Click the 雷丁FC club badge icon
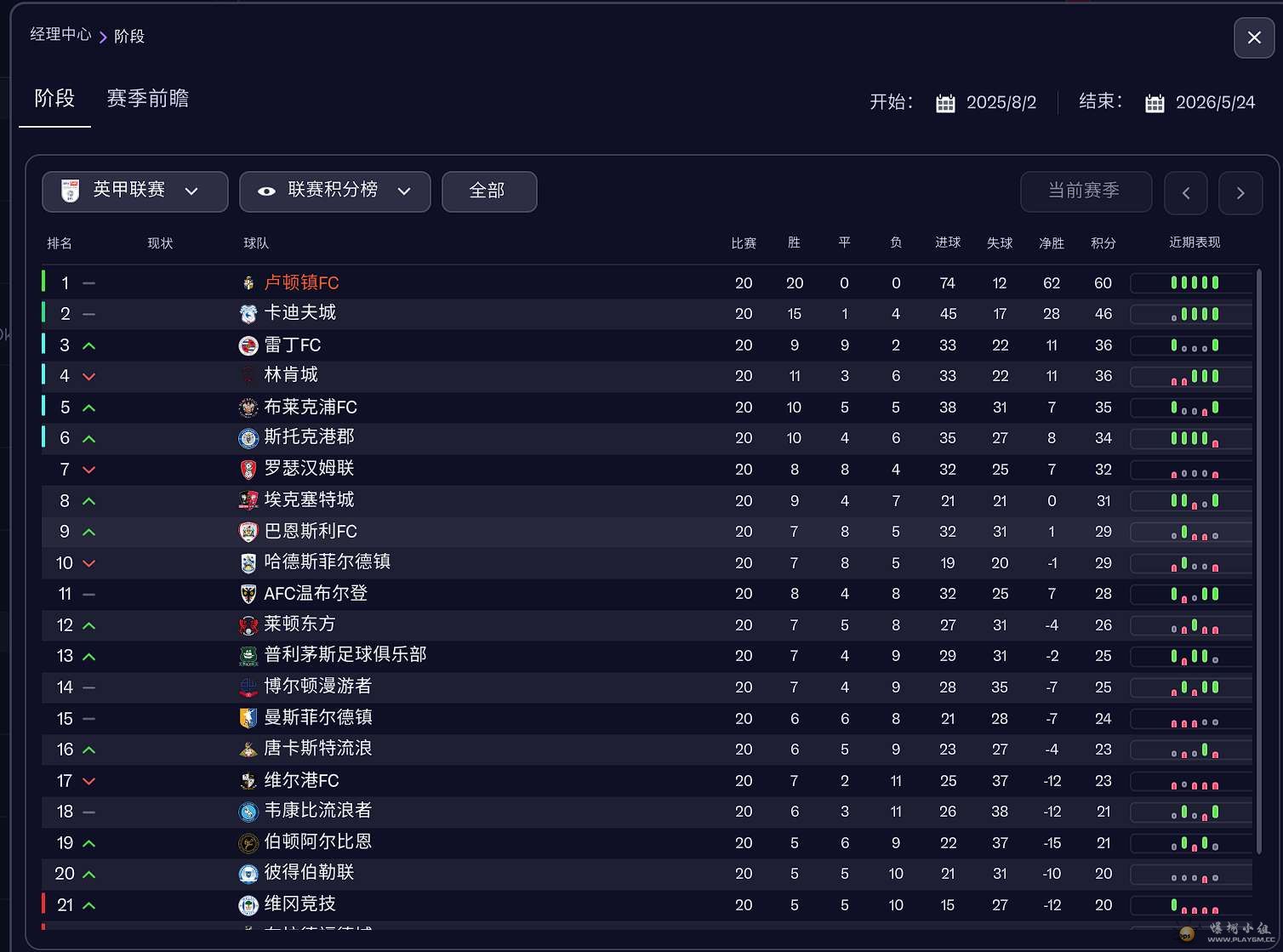This screenshot has width=1283, height=952. pyautogui.click(x=248, y=345)
